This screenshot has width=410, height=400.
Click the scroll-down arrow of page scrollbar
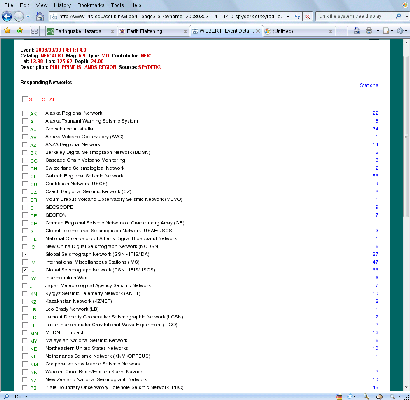pyautogui.click(x=406, y=387)
